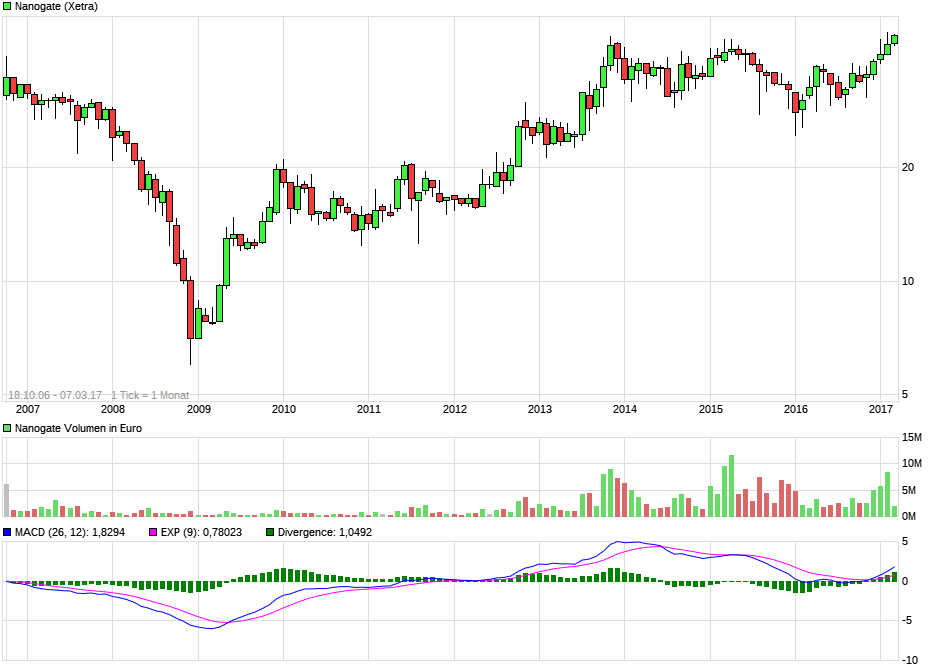
Task: Click the volume axis label 5M
Action: [909, 490]
